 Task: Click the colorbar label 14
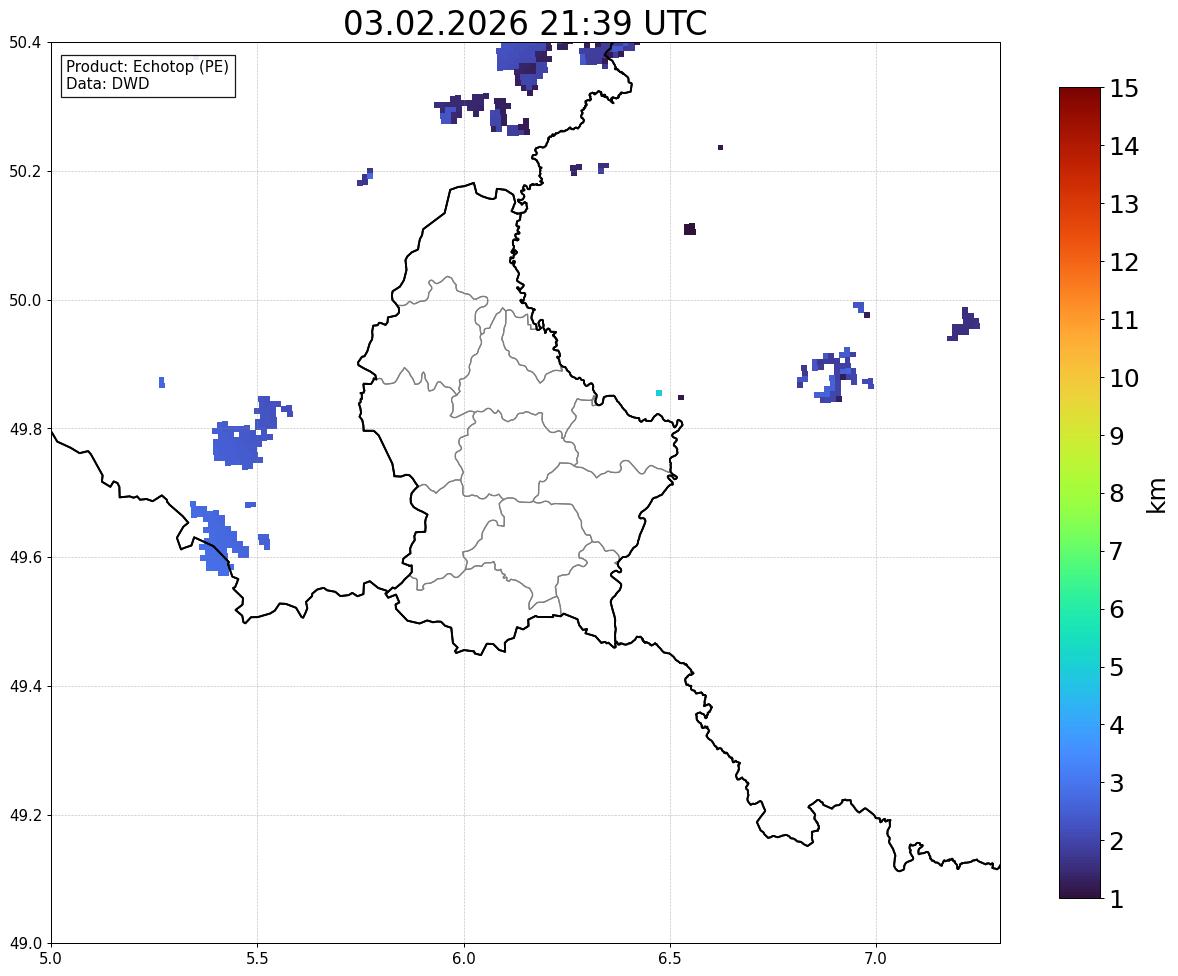pyautogui.click(x=1124, y=147)
